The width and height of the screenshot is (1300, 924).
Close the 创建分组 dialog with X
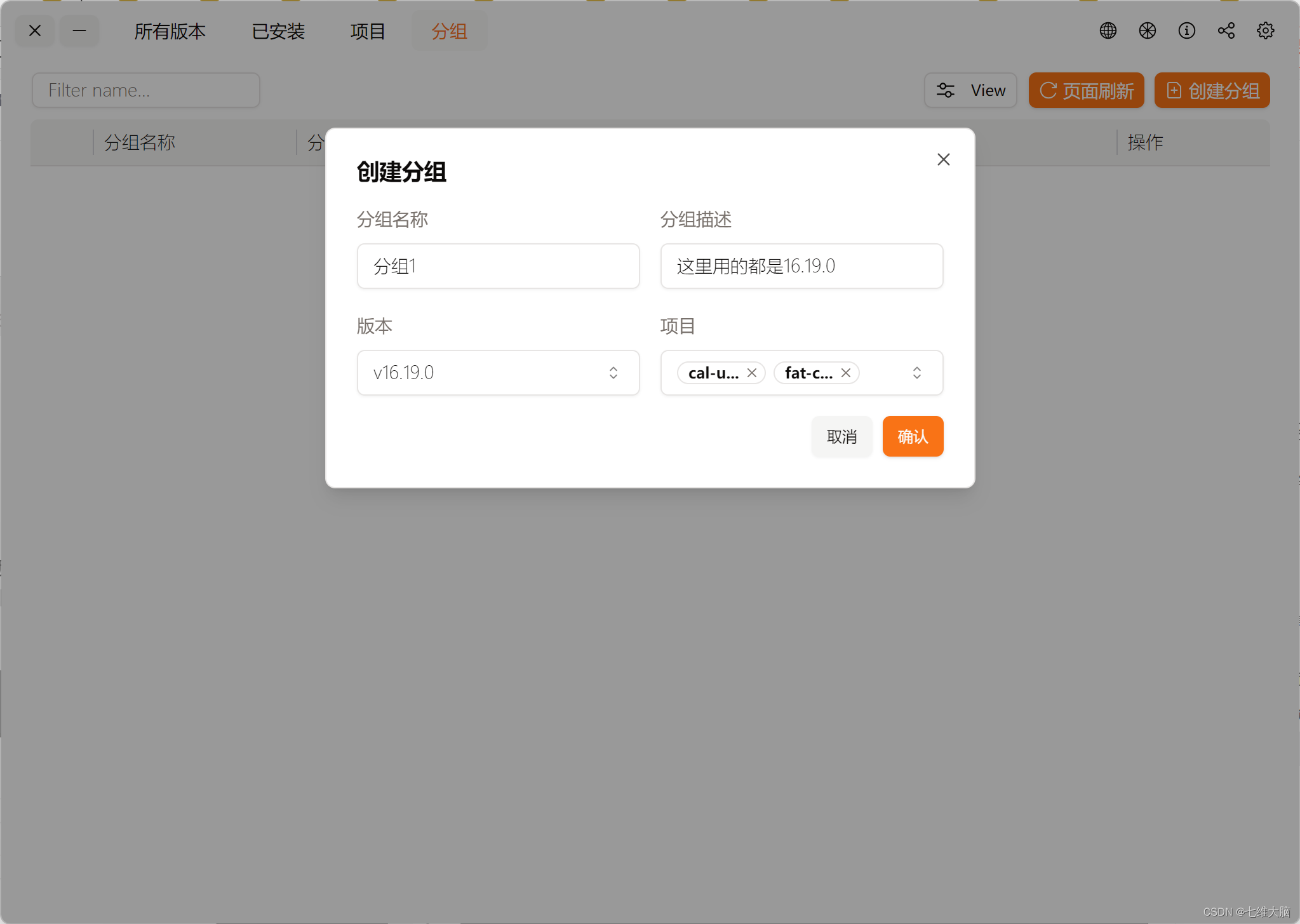943,159
